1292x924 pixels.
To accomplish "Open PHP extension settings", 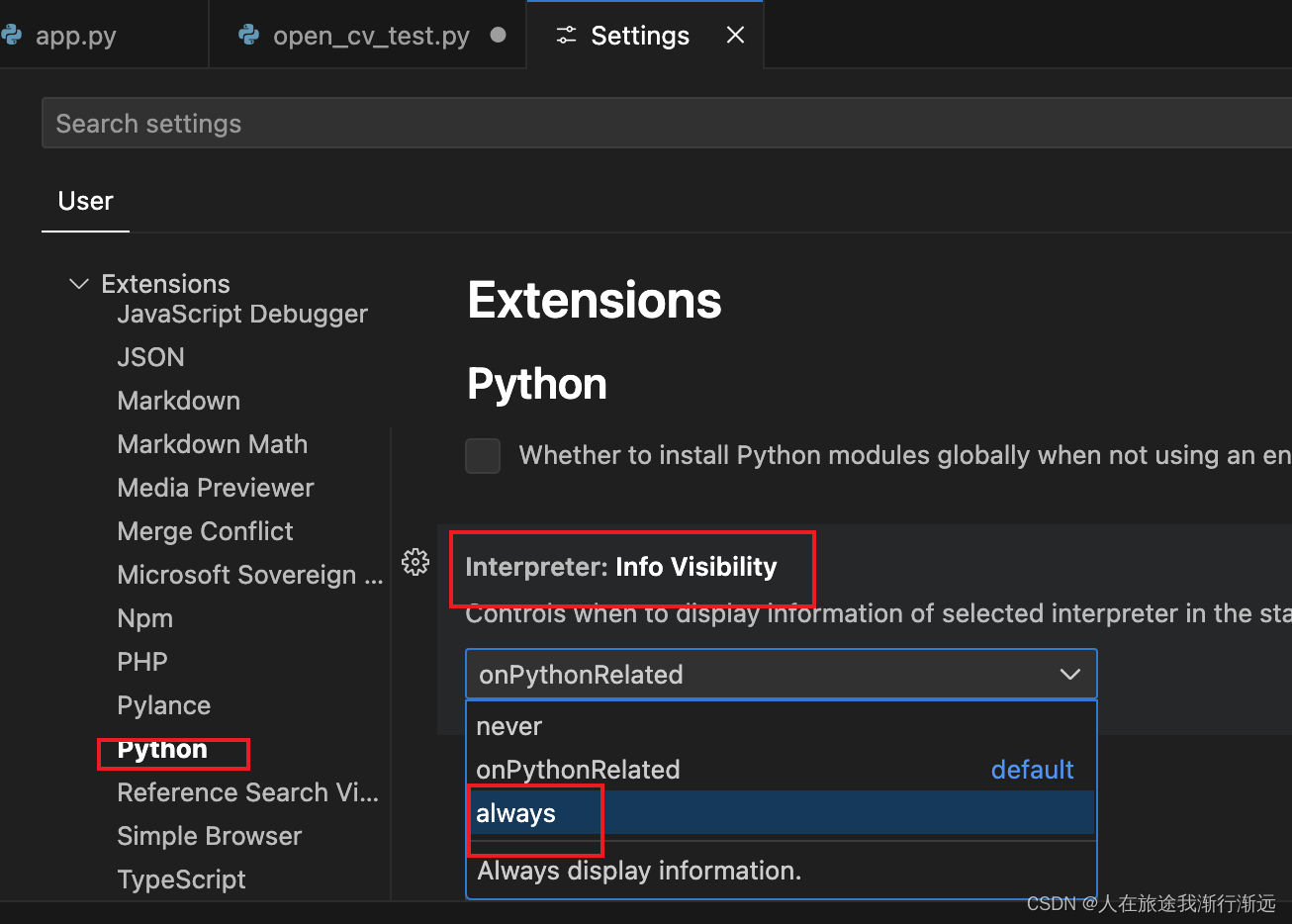I will [x=142, y=662].
